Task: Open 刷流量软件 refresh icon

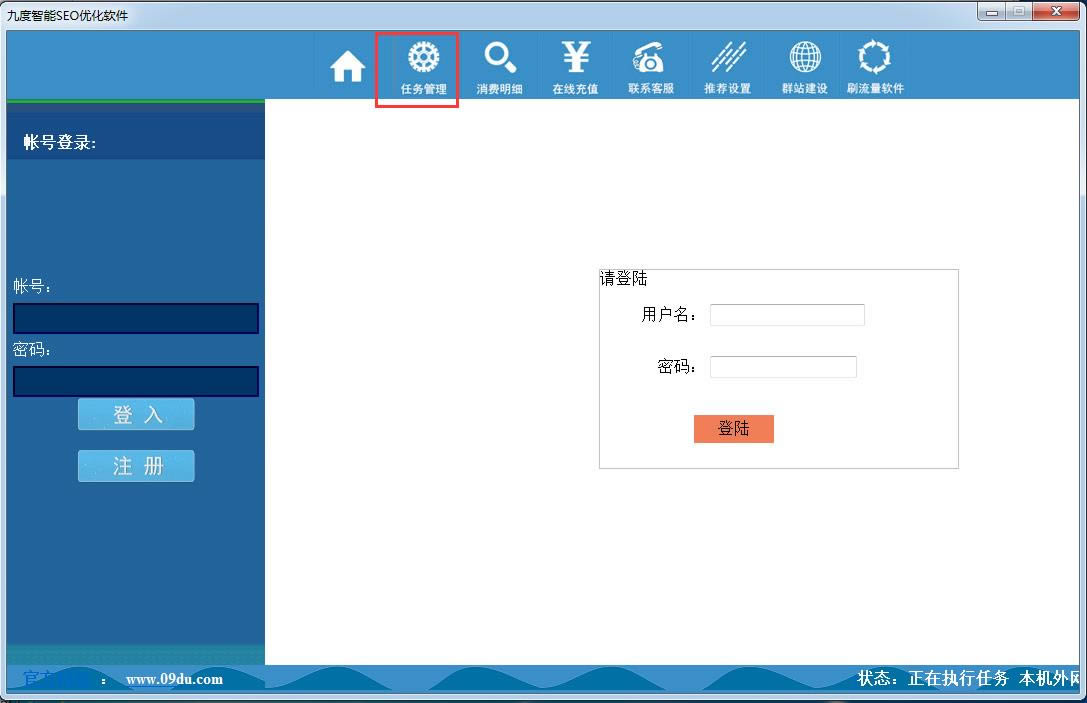Action: 875,68
